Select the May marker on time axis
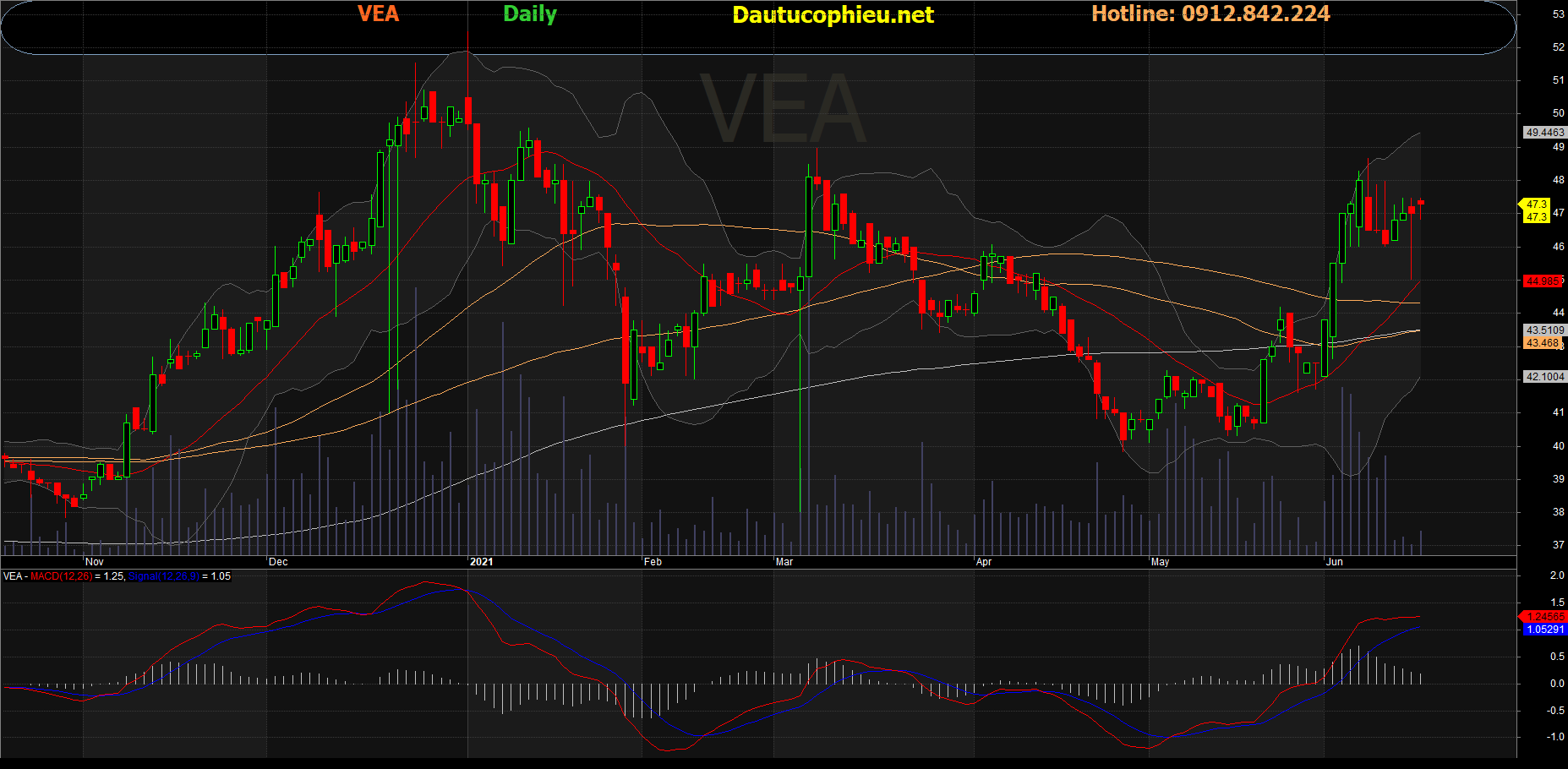 pos(1160,562)
